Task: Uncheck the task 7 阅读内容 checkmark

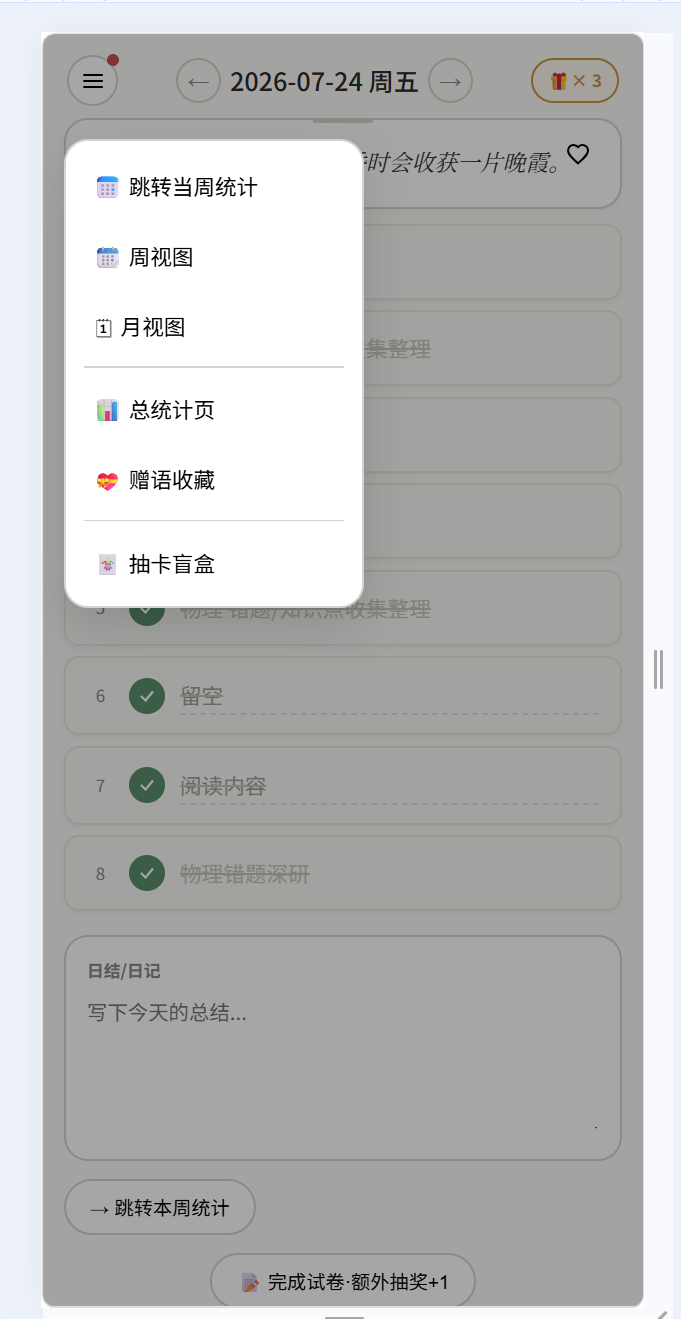Action: click(147, 785)
